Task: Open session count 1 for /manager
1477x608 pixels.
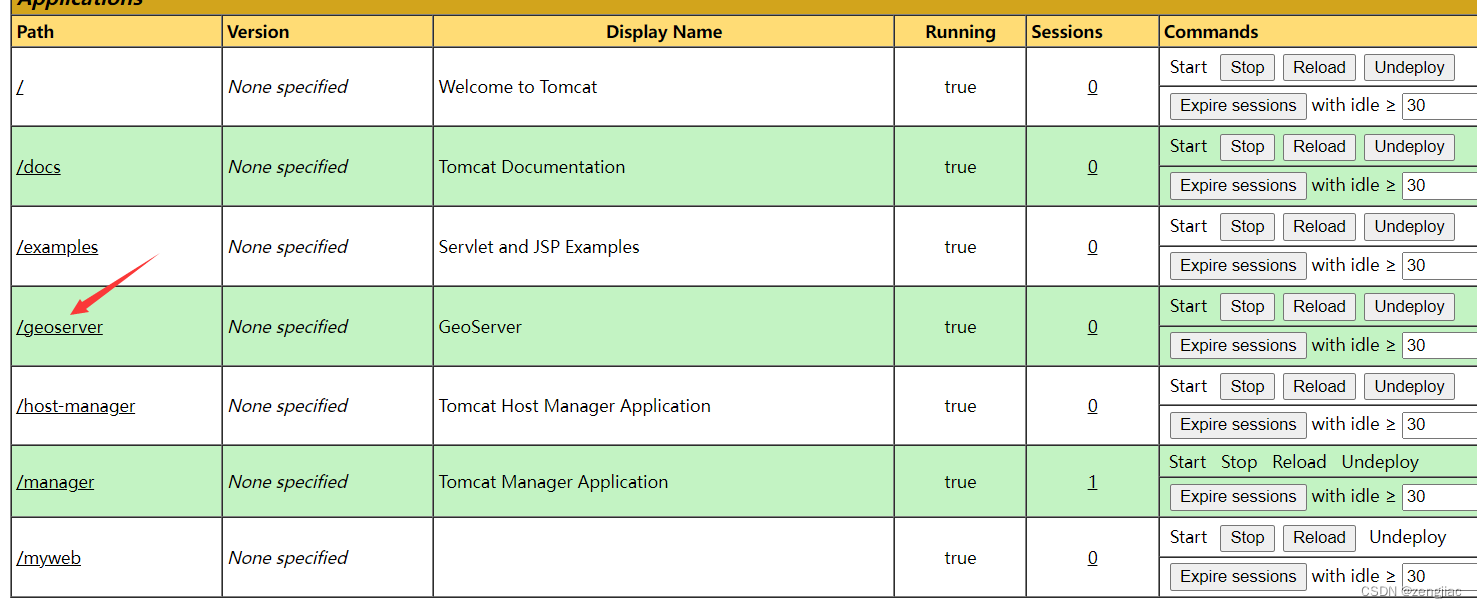Action: pos(1092,482)
